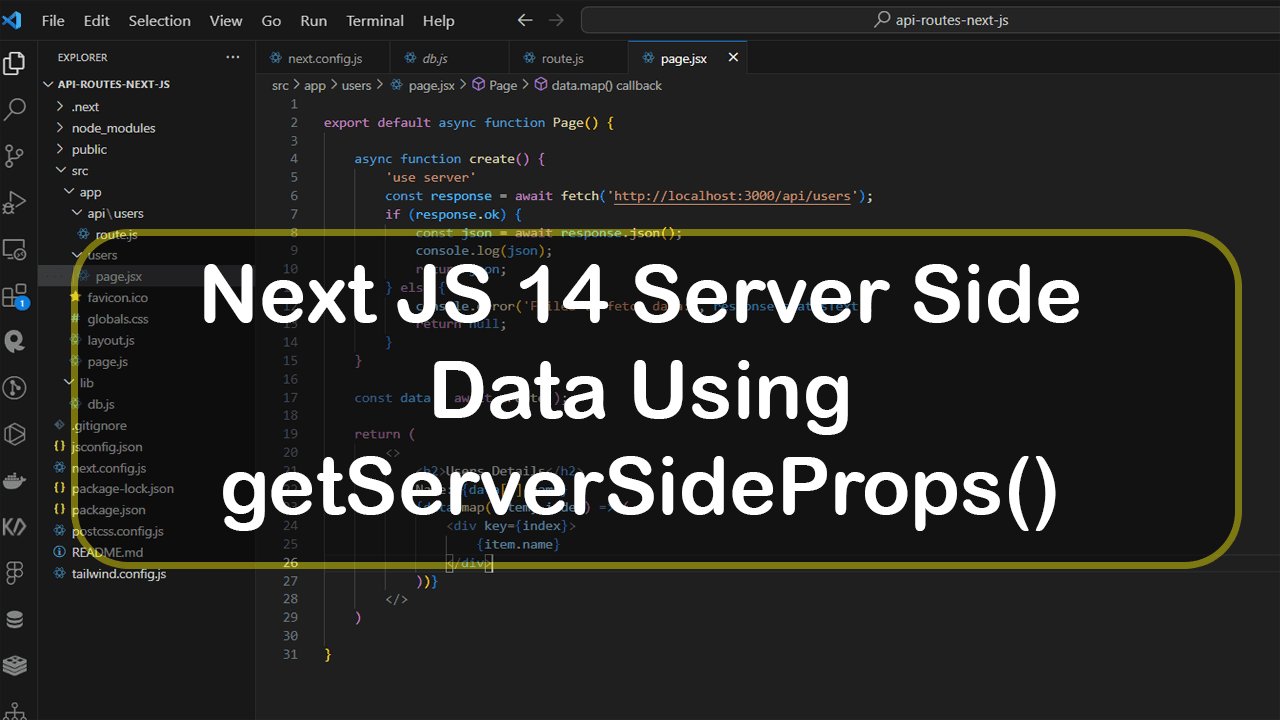Image resolution: width=1280 pixels, height=720 pixels.
Task: Open the Remote Explorer view
Action: click(15, 248)
